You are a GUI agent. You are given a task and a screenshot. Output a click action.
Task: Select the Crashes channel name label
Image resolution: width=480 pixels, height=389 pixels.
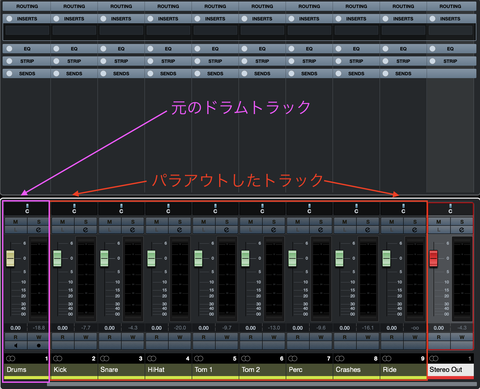coord(356,370)
